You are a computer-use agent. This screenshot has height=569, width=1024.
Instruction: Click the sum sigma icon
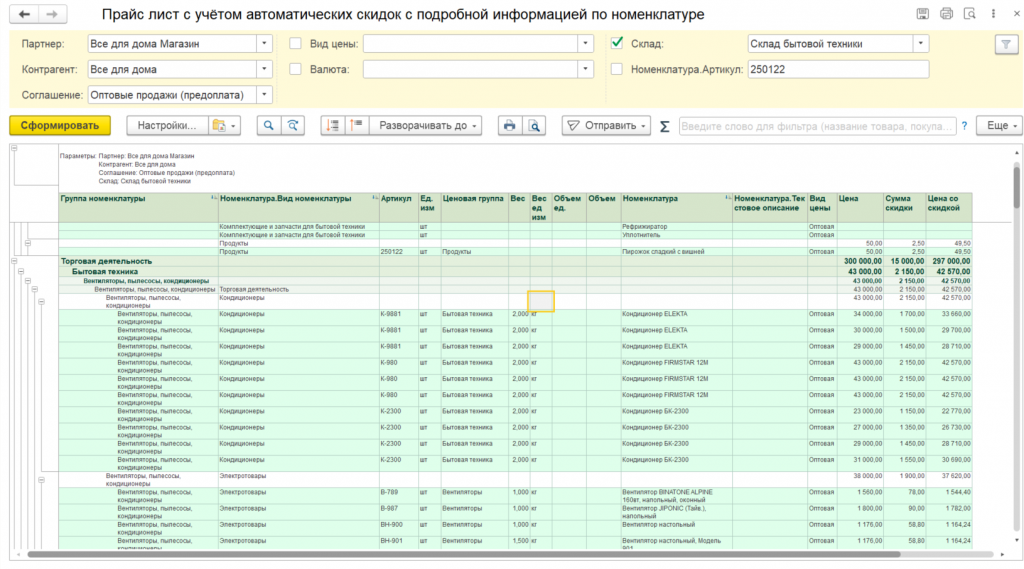point(665,126)
